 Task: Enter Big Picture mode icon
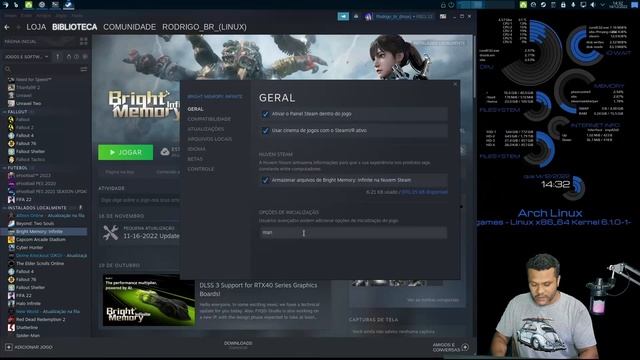pyautogui.click(x=443, y=16)
